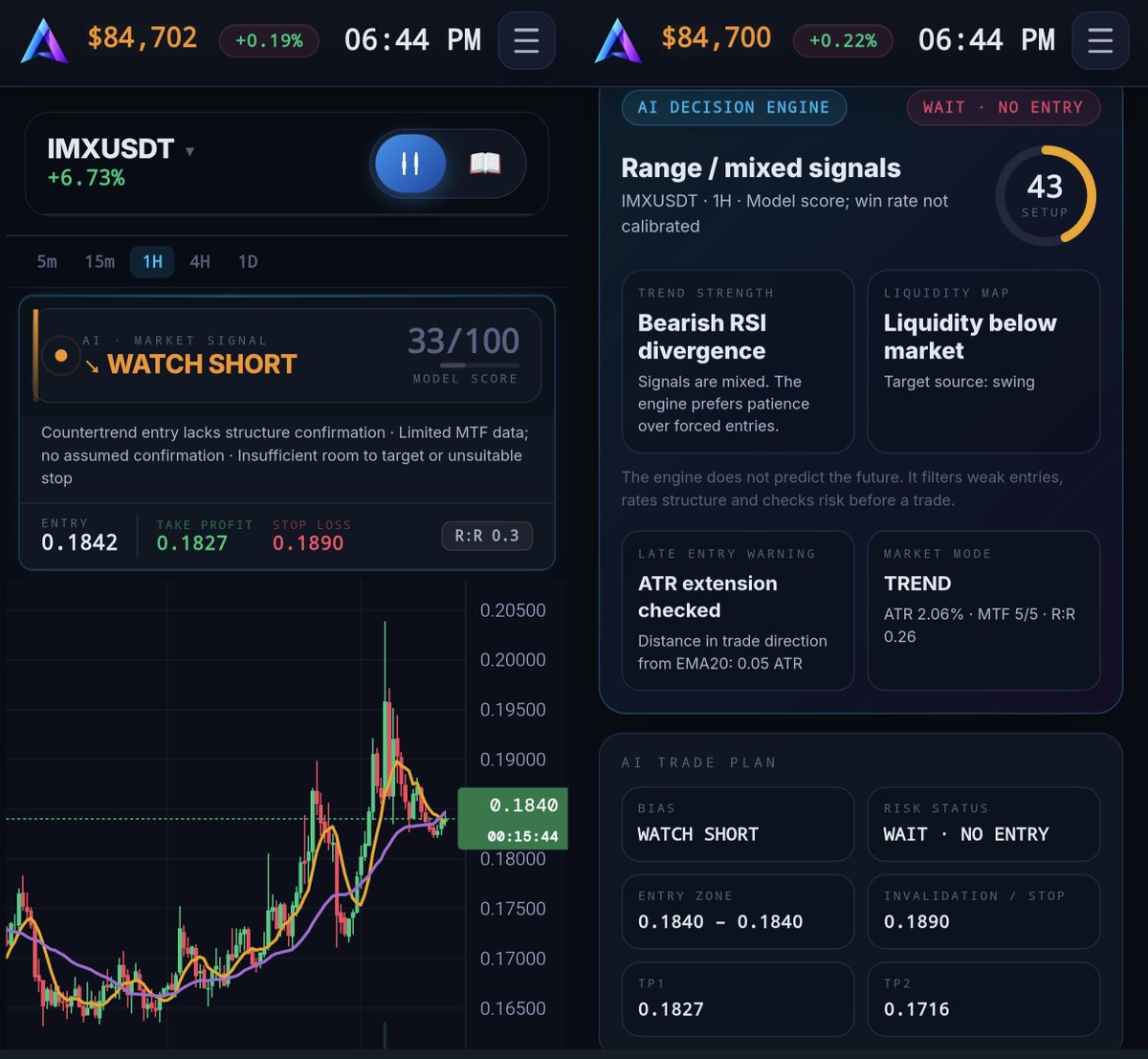This screenshot has width=1148, height=1059.
Task: Click the orange signal indicator dot icon
Action: click(61, 355)
